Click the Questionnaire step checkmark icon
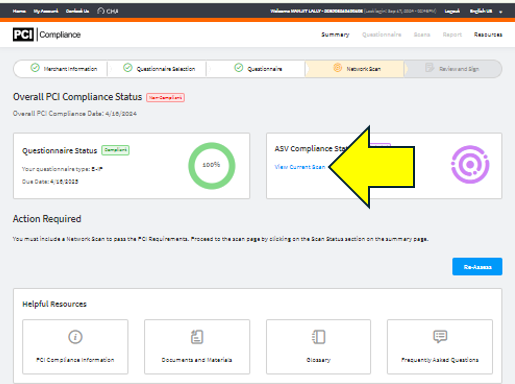 click(x=239, y=68)
